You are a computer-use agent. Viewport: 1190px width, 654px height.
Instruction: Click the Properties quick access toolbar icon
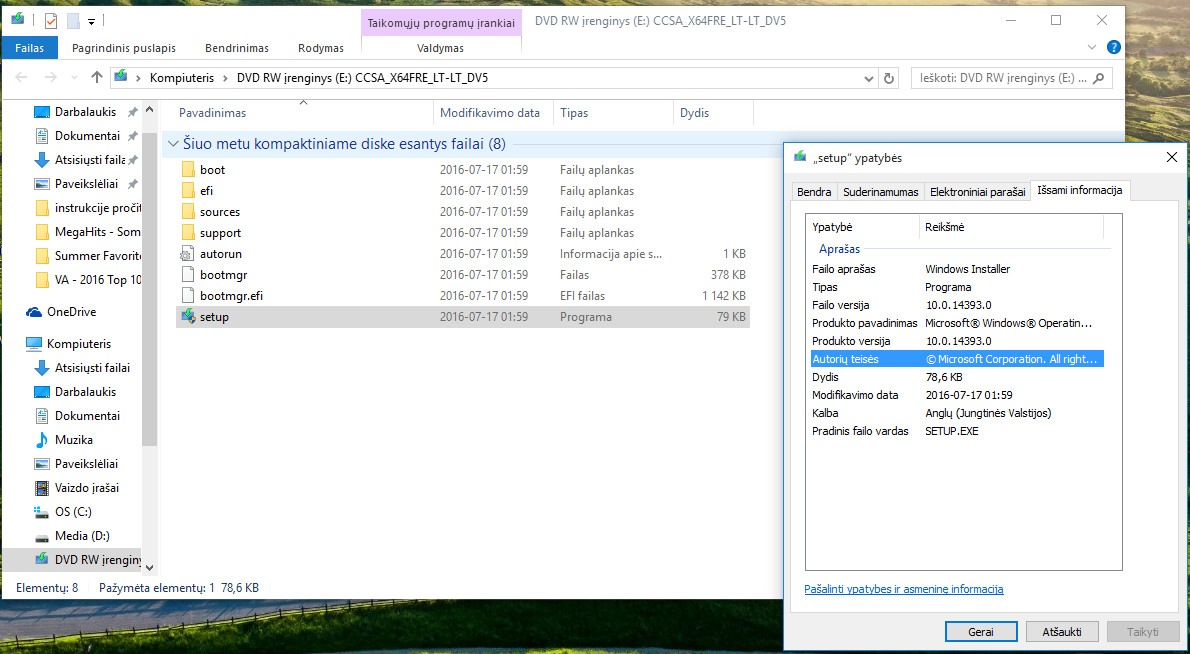(50, 21)
